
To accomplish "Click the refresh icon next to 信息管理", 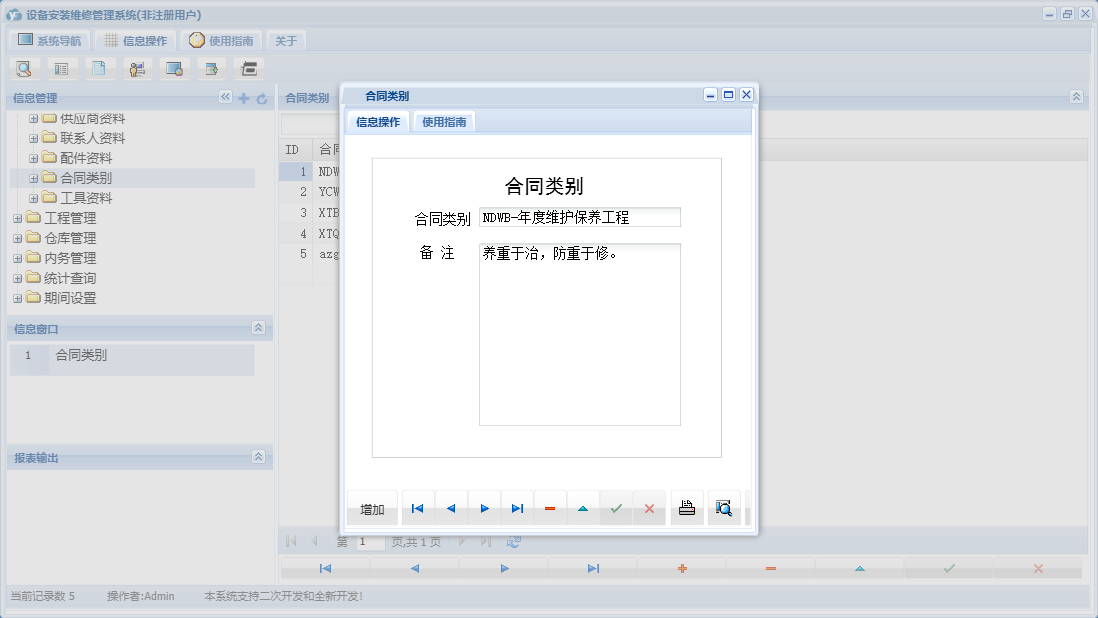I will click(261, 98).
